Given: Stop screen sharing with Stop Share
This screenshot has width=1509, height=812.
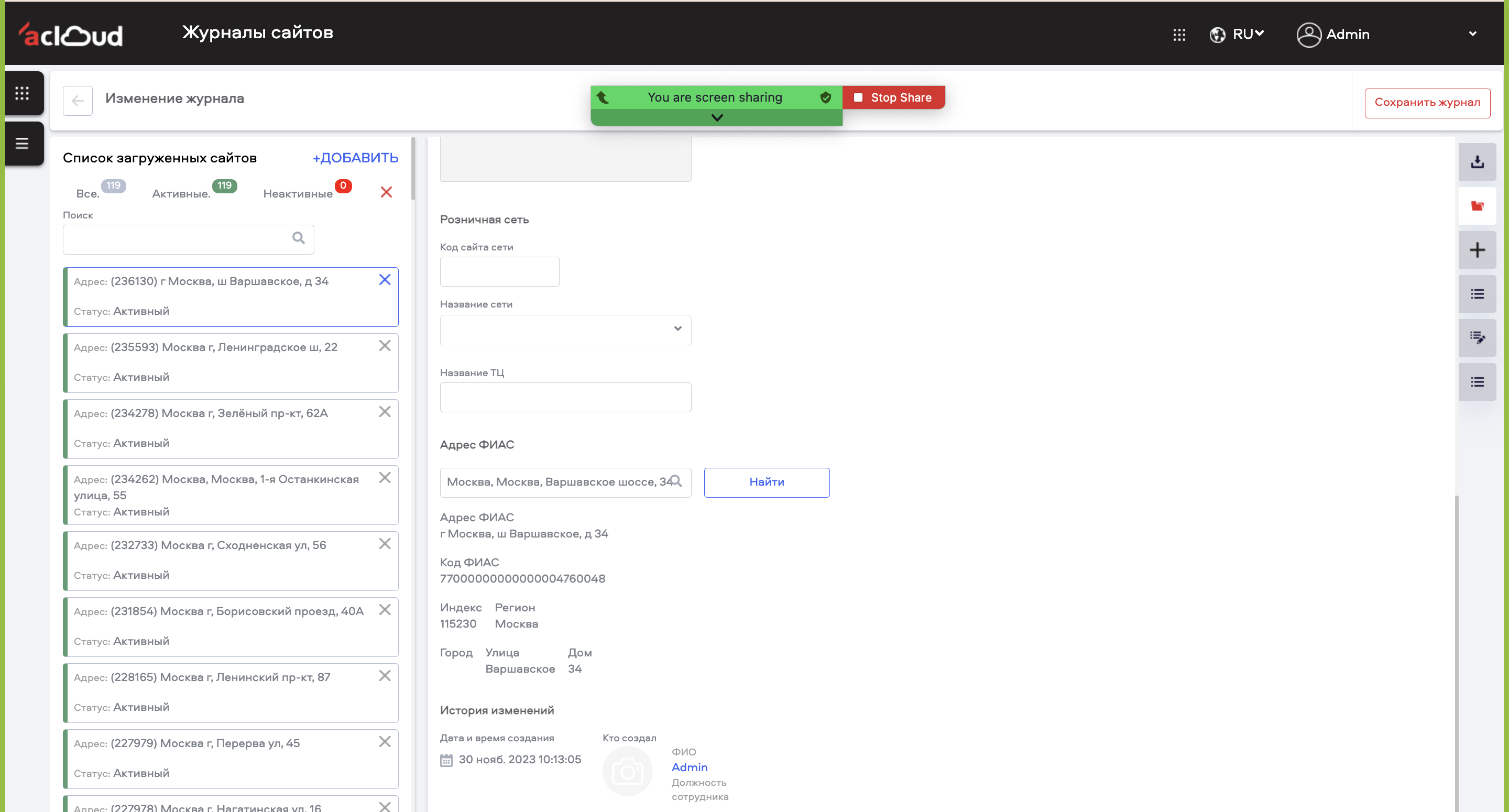Looking at the screenshot, I should point(893,97).
